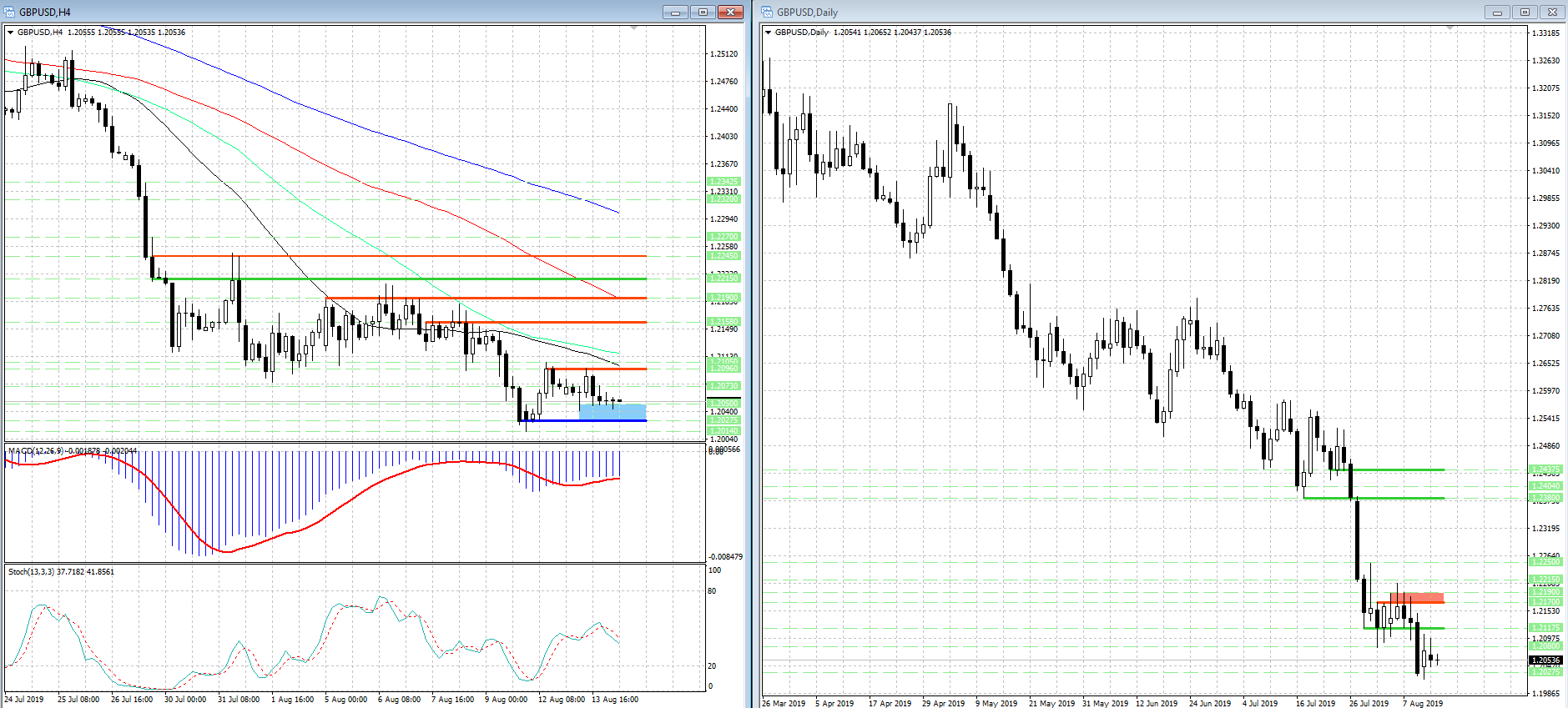Image resolution: width=1568 pixels, height=708 pixels.
Task: Click the current price label 1.20536 on Daily
Action: 1545,660
